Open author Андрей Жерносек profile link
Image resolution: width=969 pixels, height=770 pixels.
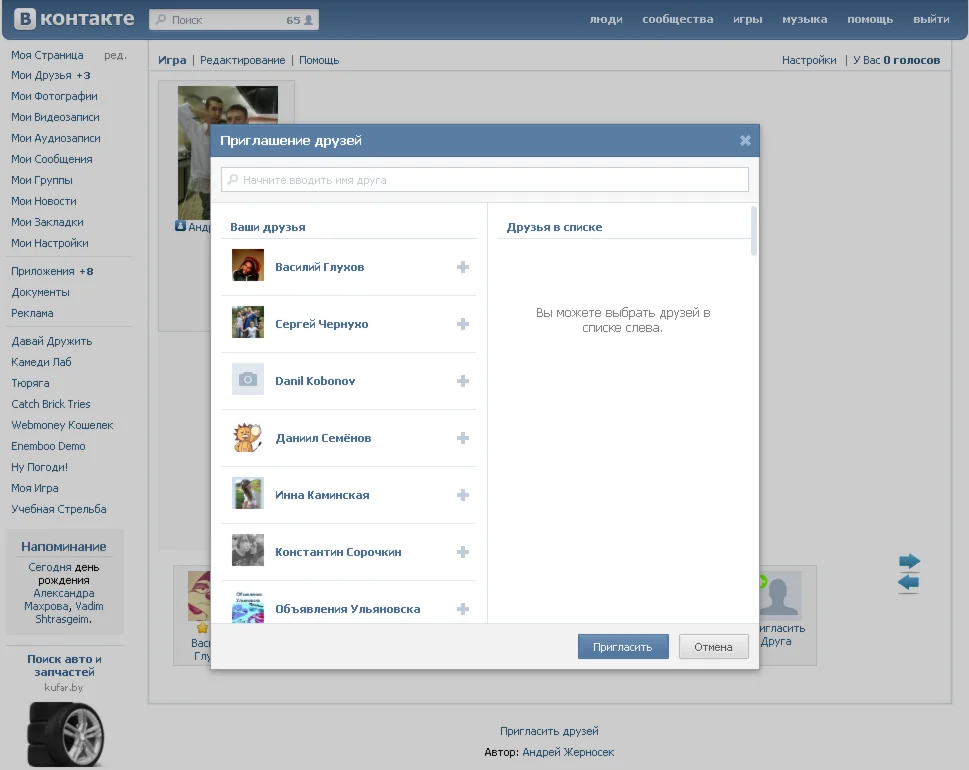(x=568, y=752)
